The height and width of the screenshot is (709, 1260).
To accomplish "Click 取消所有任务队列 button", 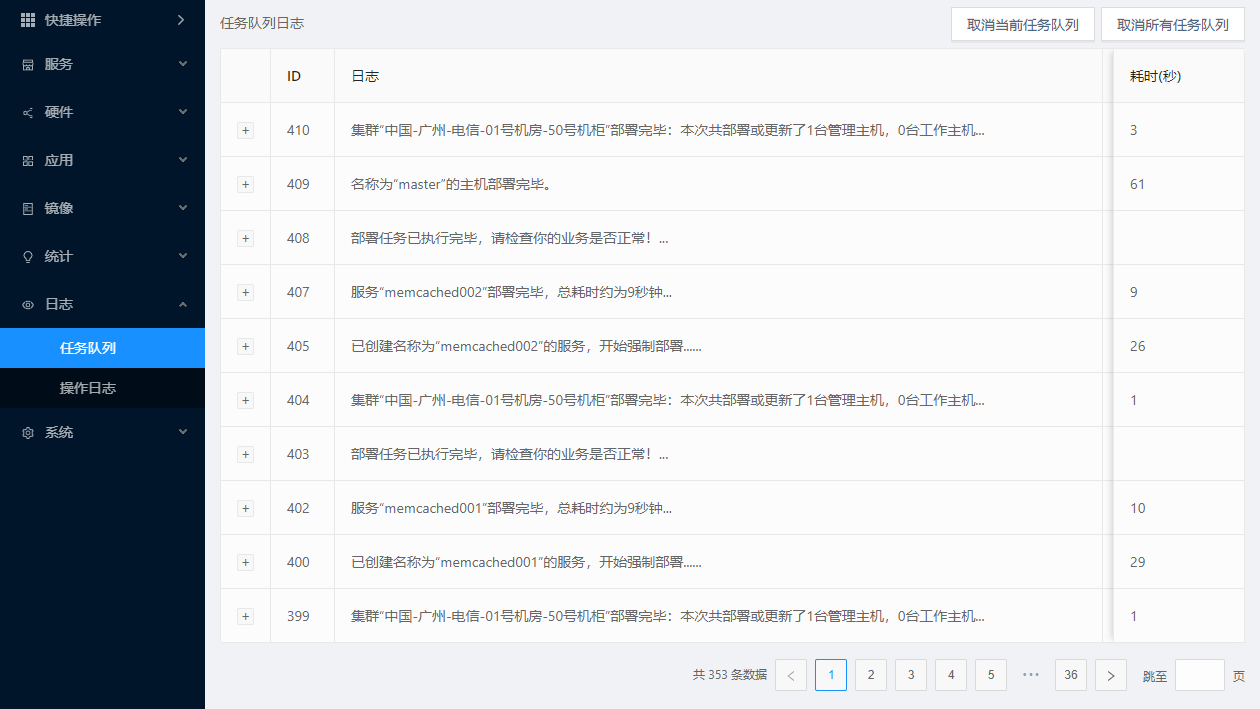I will click(1172, 25).
